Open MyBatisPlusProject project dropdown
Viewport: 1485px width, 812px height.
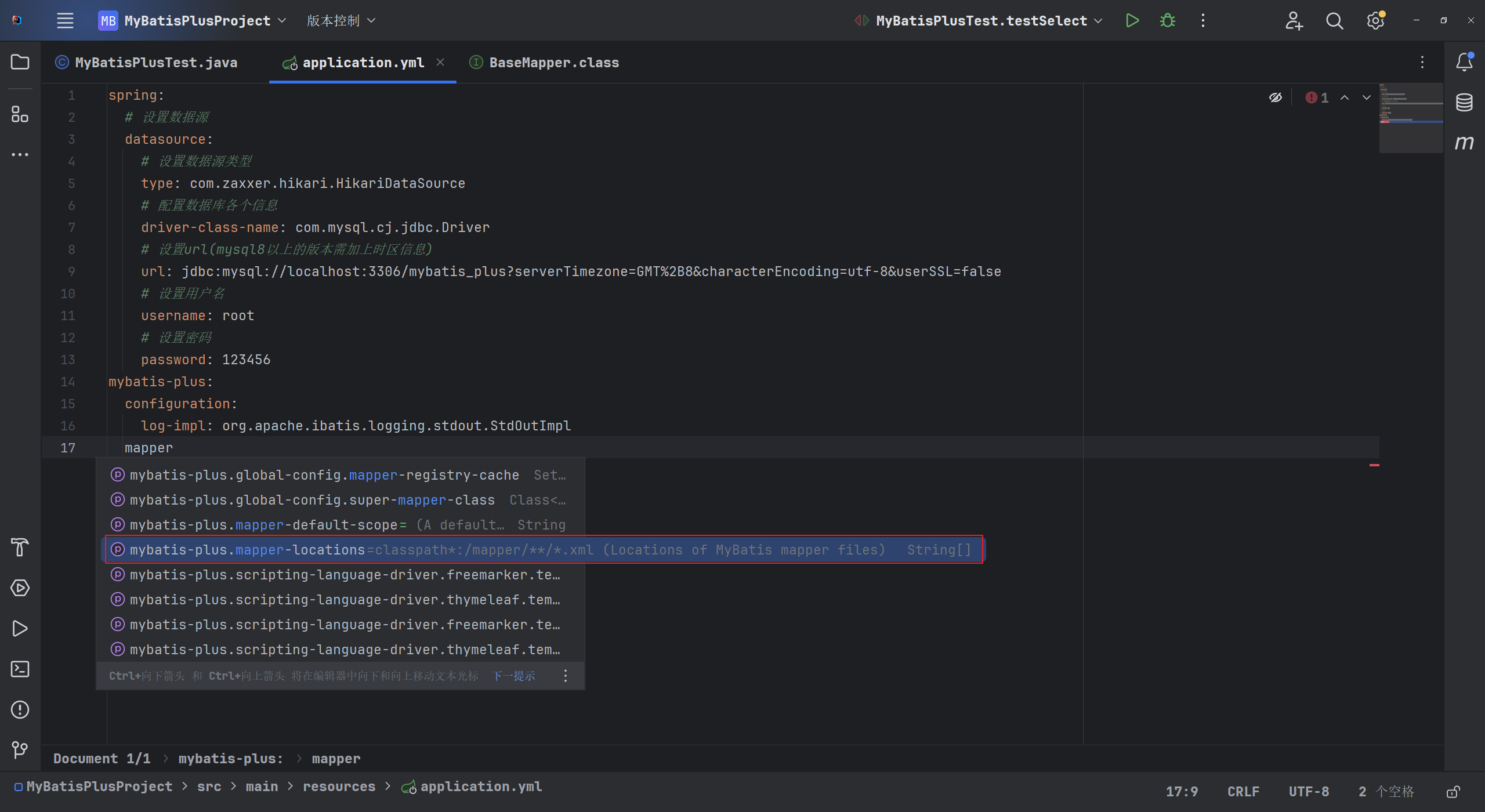pyautogui.click(x=193, y=21)
